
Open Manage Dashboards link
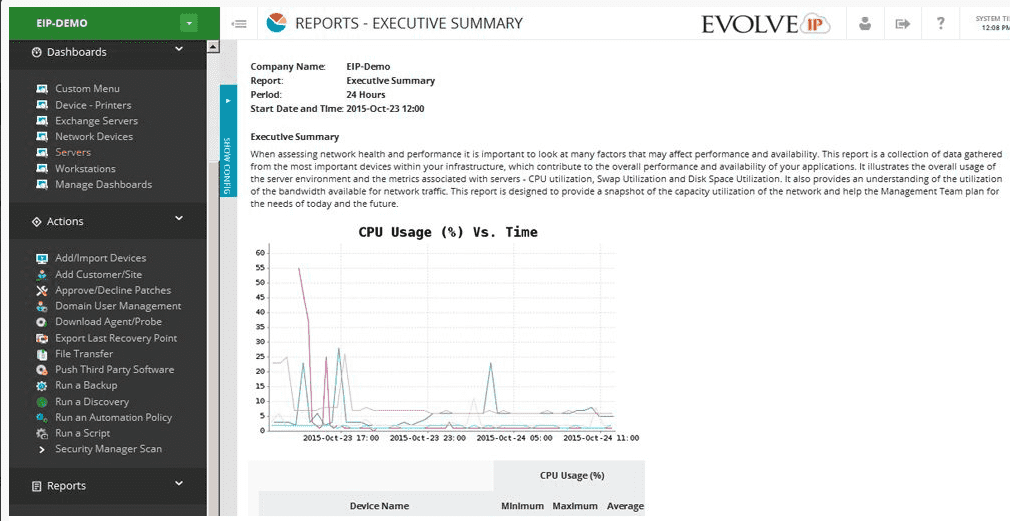(x=103, y=185)
